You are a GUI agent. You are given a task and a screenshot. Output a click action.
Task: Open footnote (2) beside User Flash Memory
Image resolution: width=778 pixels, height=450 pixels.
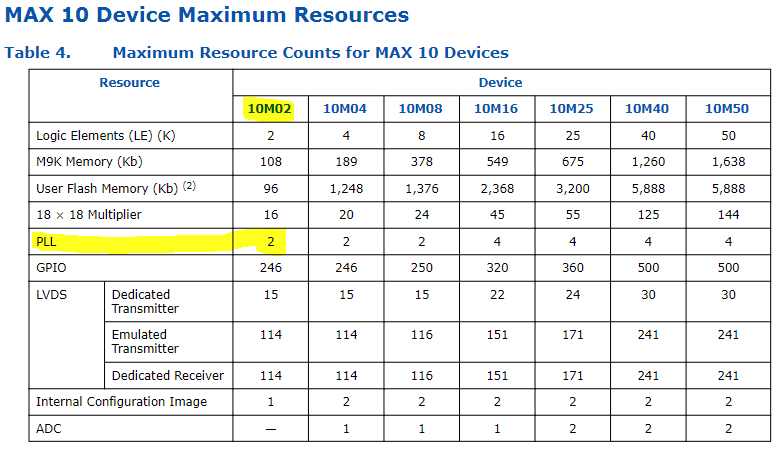click(x=189, y=186)
